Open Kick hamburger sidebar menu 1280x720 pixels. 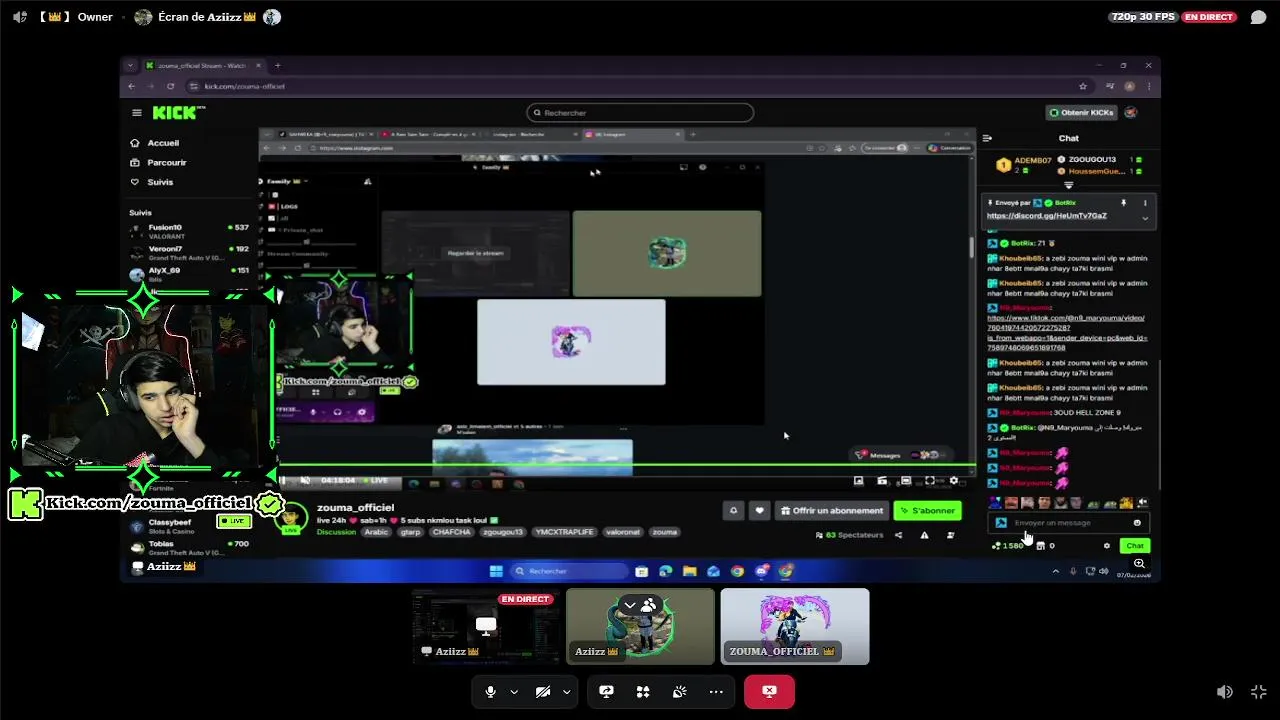click(x=137, y=113)
